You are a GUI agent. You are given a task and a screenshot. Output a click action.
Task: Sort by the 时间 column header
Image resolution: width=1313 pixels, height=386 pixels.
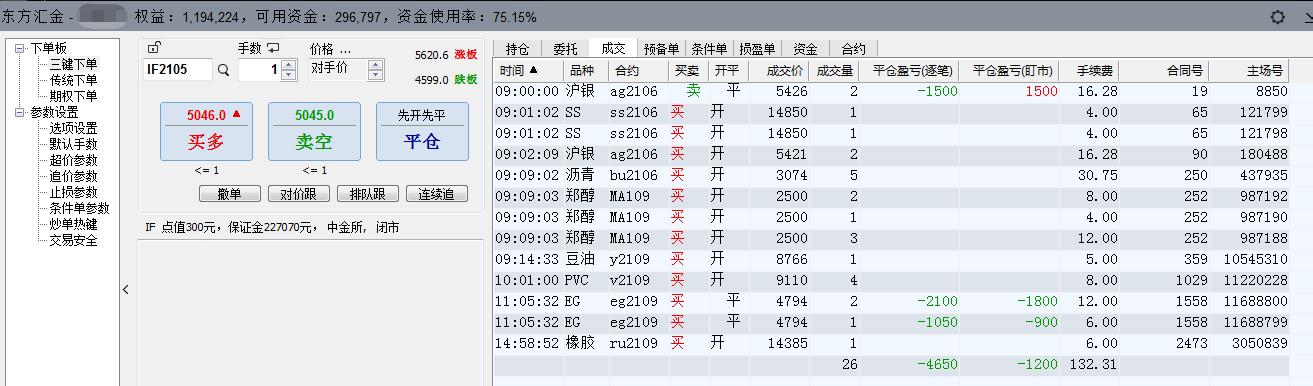528,70
